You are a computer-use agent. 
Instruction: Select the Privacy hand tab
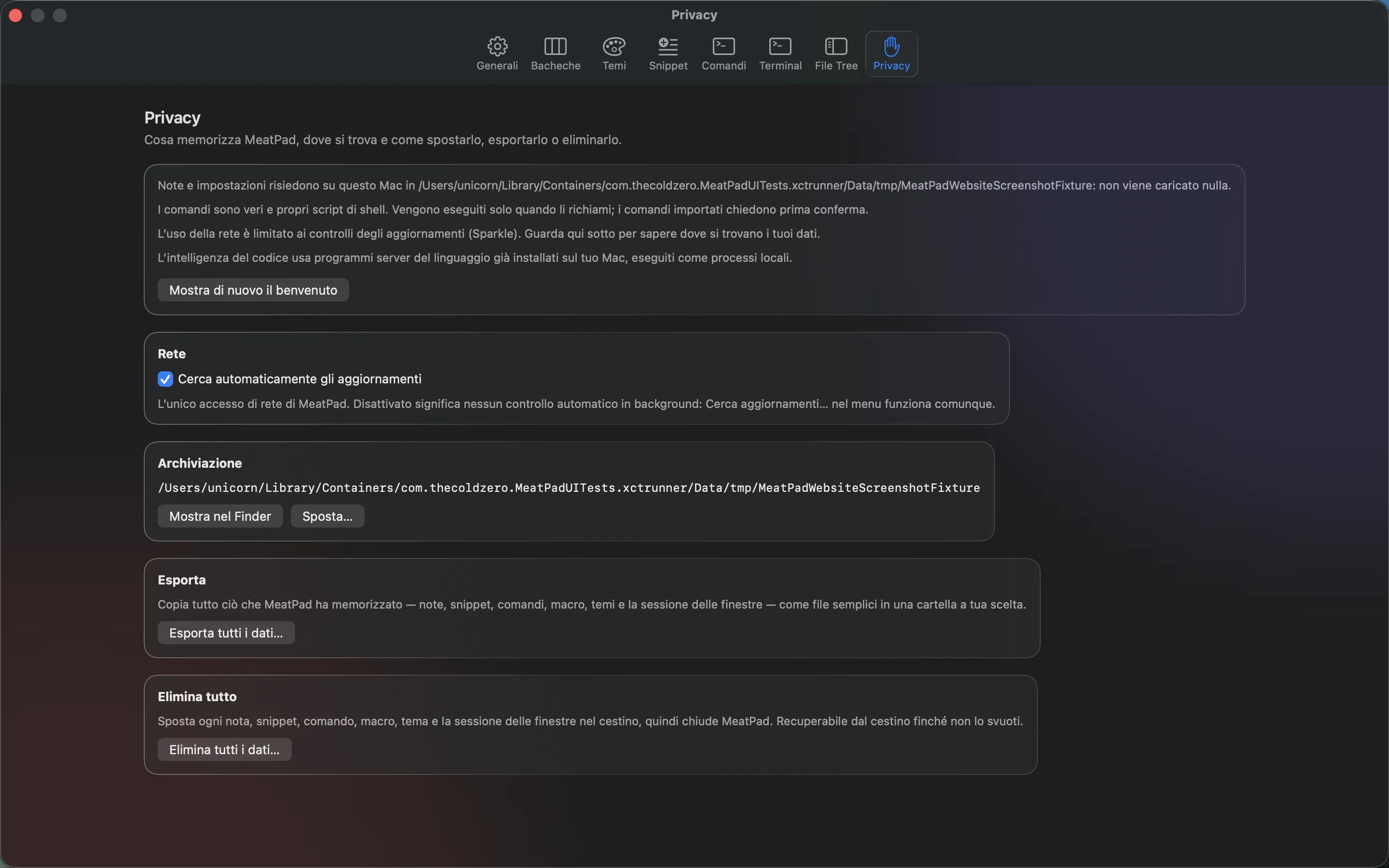coord(891,54)
